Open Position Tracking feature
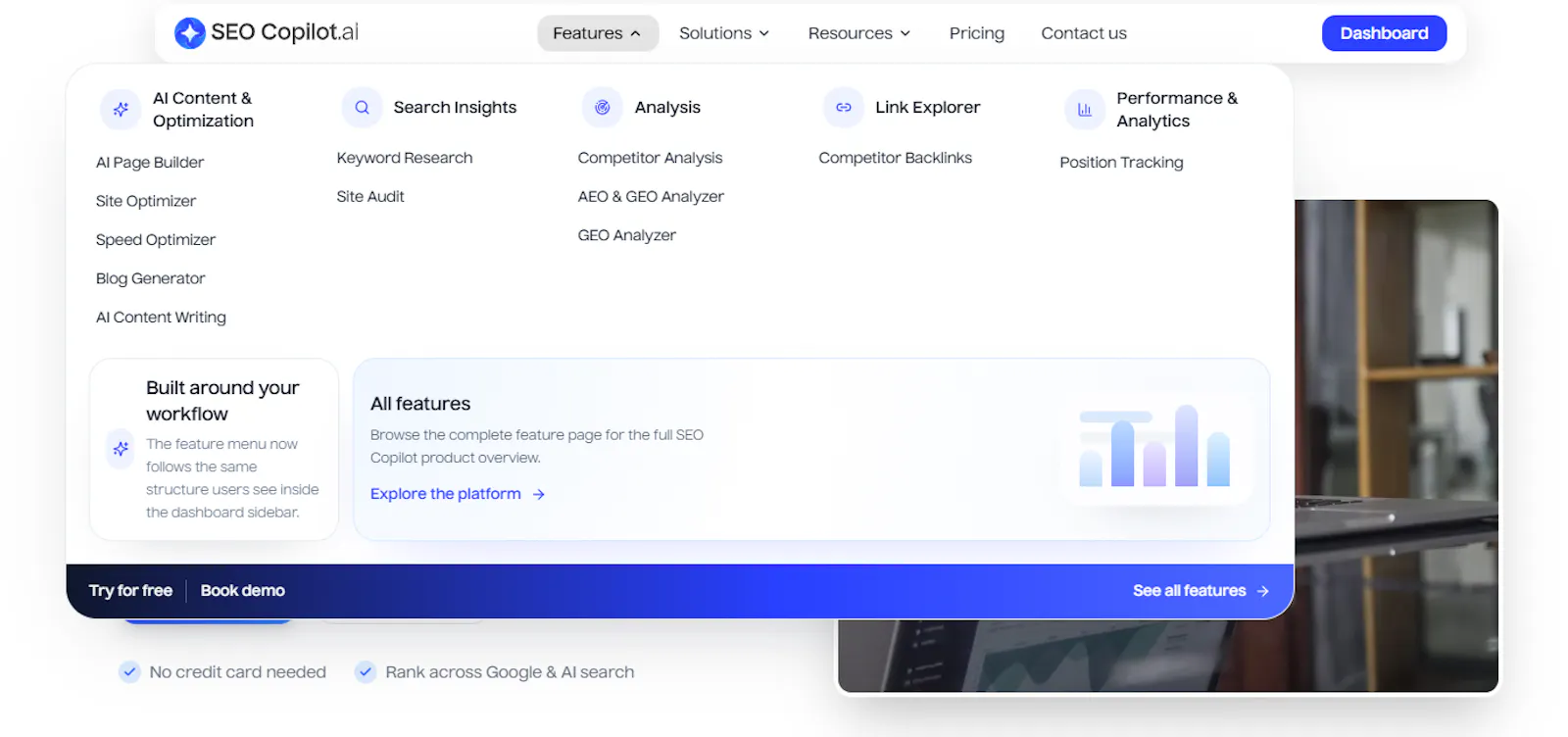 click(1121, 163)
